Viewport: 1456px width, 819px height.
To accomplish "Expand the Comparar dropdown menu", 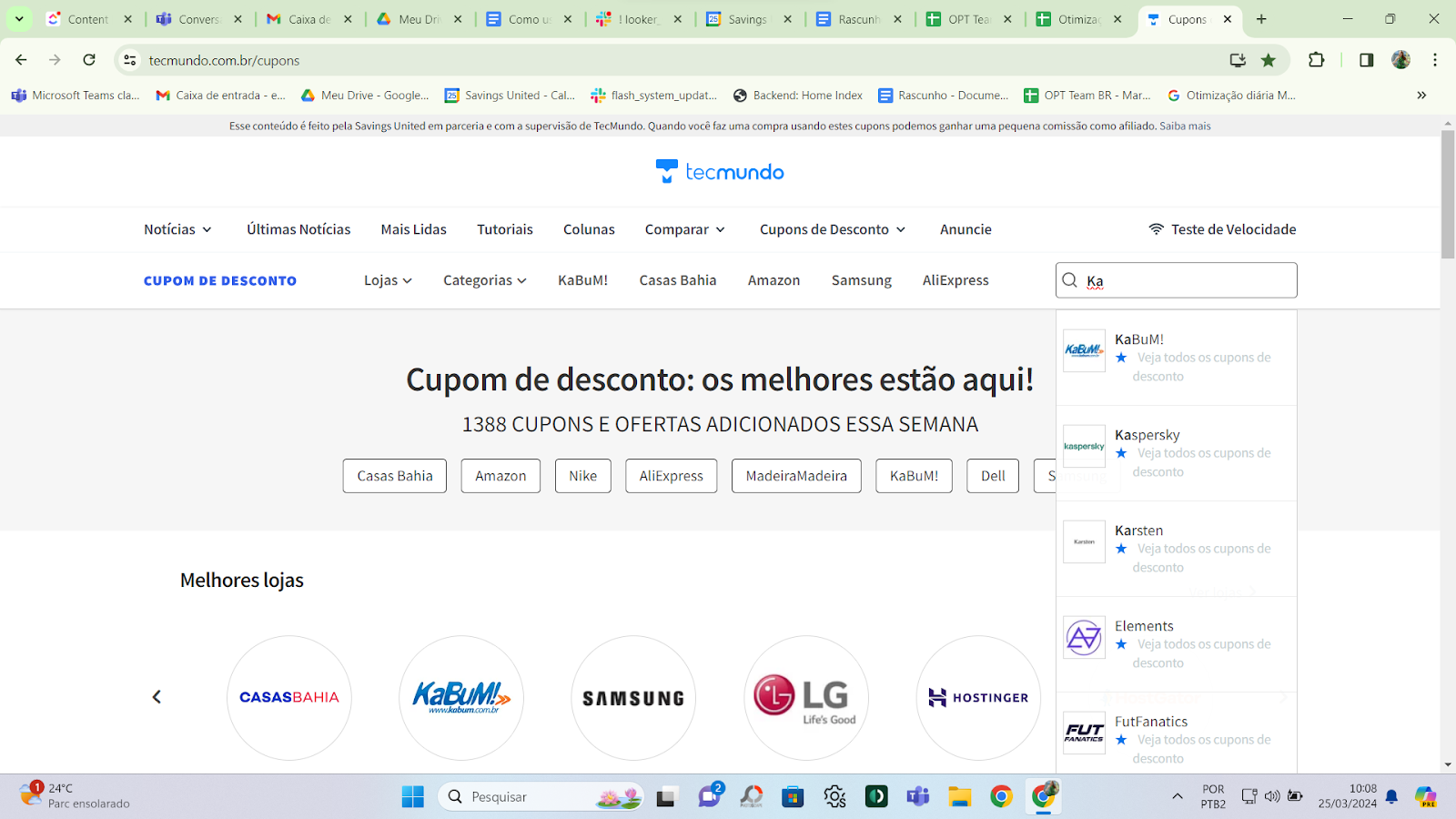I will [x=685, y=229].
